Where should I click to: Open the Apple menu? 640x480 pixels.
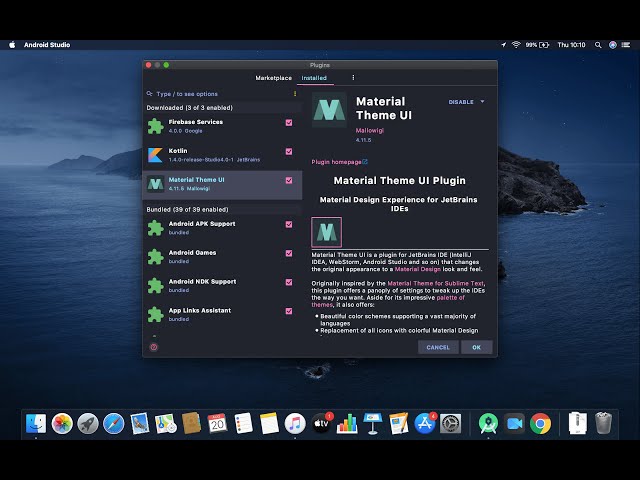(x=12, y=45)
